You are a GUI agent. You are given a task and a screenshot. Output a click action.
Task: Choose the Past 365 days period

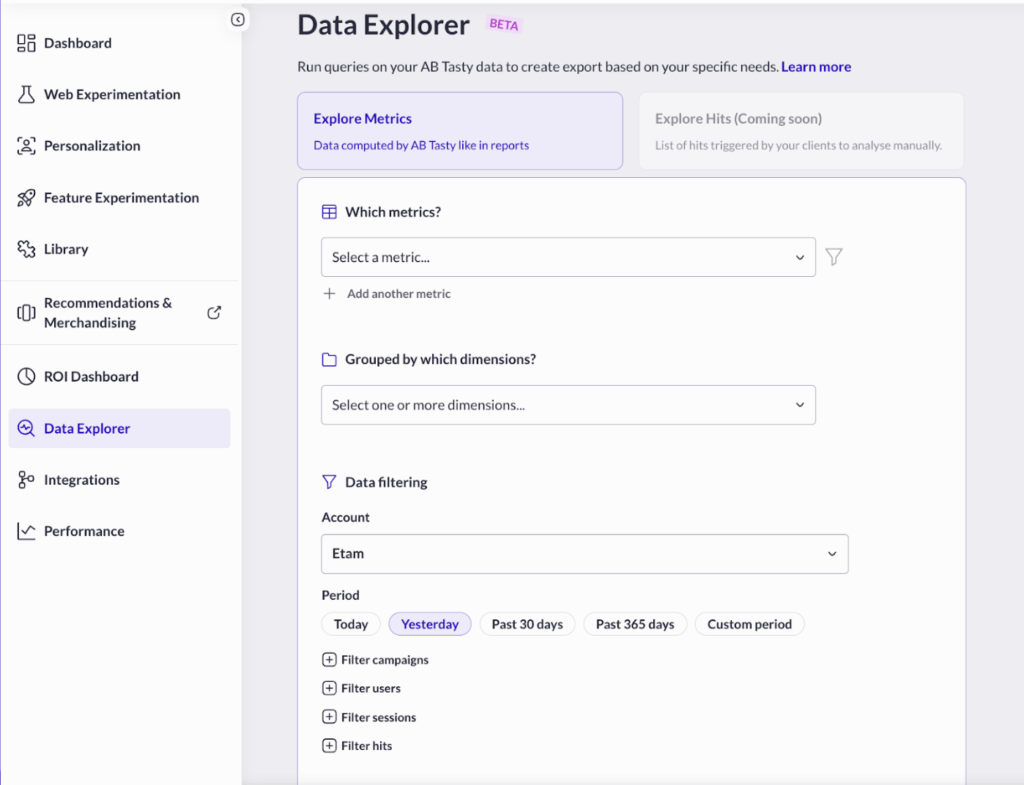coord(635,624)
